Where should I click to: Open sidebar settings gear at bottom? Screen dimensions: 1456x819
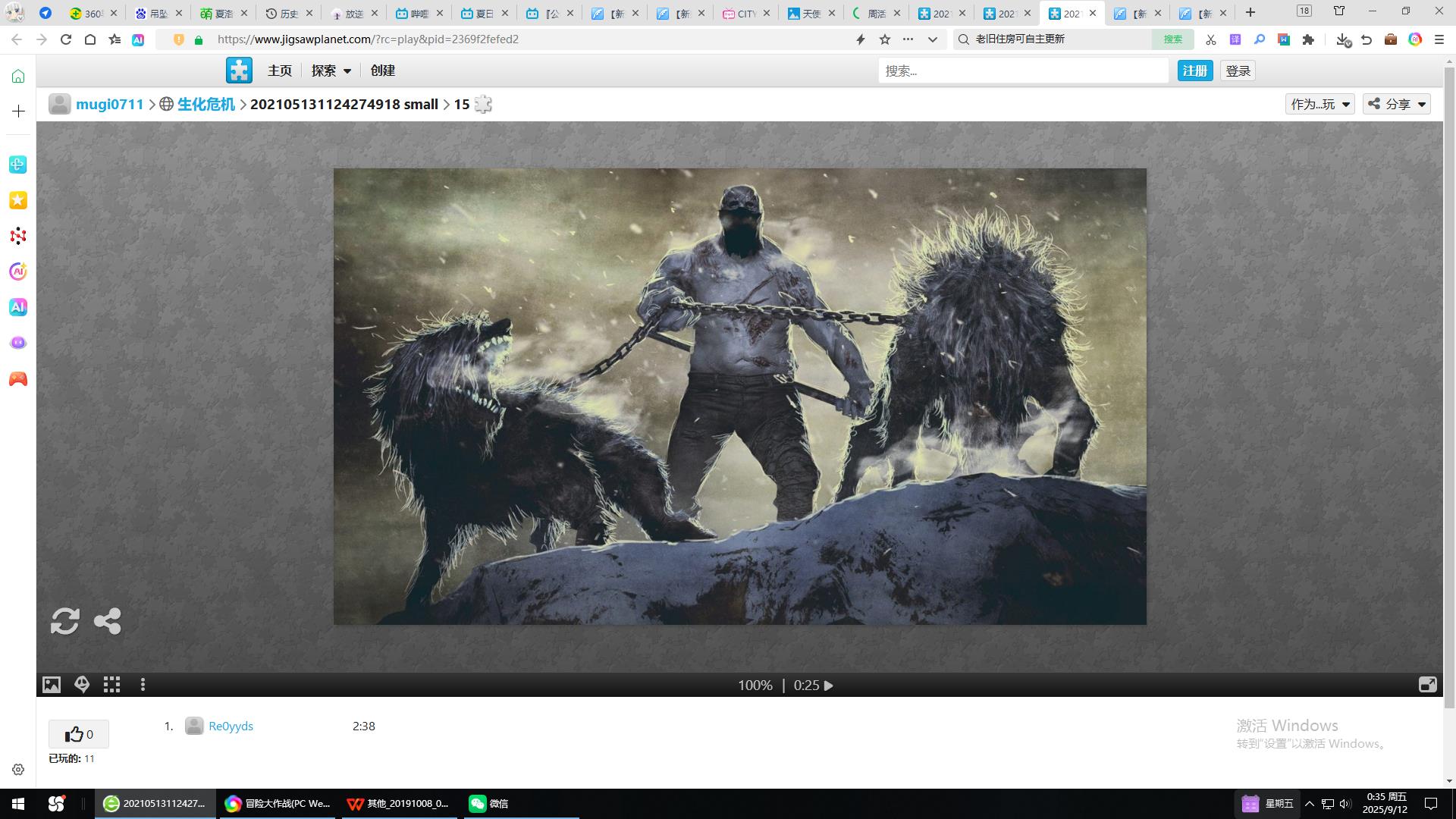(x=18, y=770)
